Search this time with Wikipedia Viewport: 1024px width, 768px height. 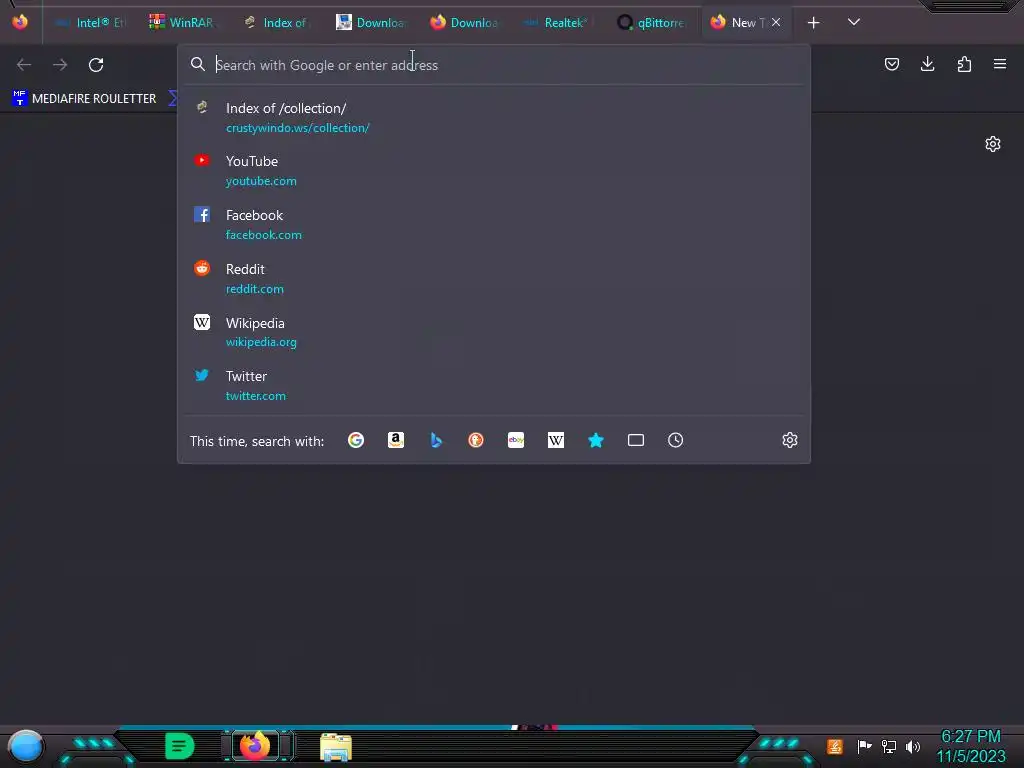coord(556,440)
